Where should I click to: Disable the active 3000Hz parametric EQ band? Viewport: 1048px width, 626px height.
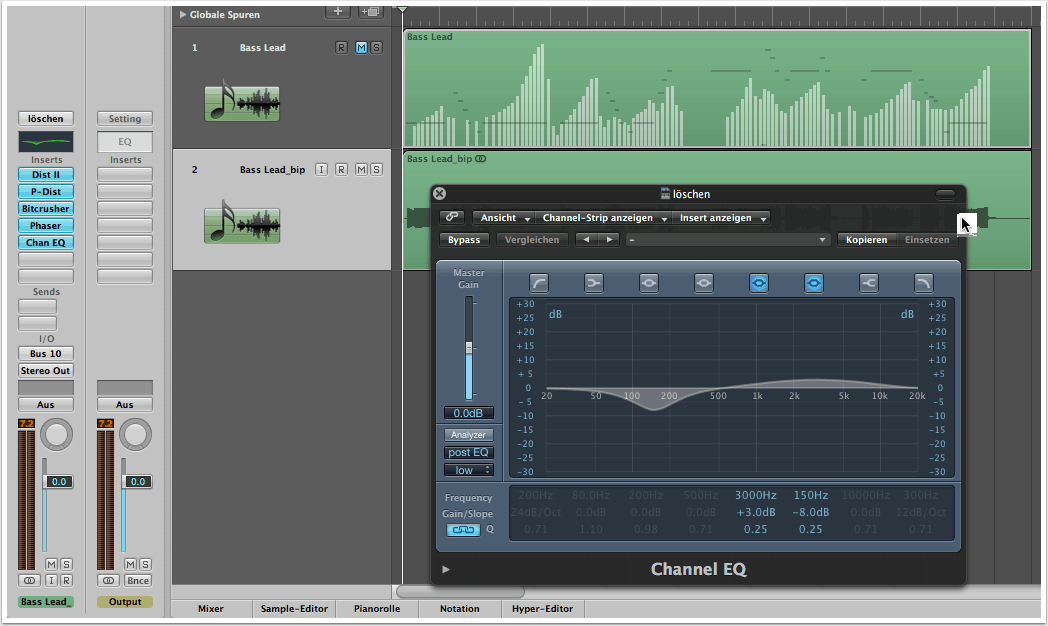point(759,283)
